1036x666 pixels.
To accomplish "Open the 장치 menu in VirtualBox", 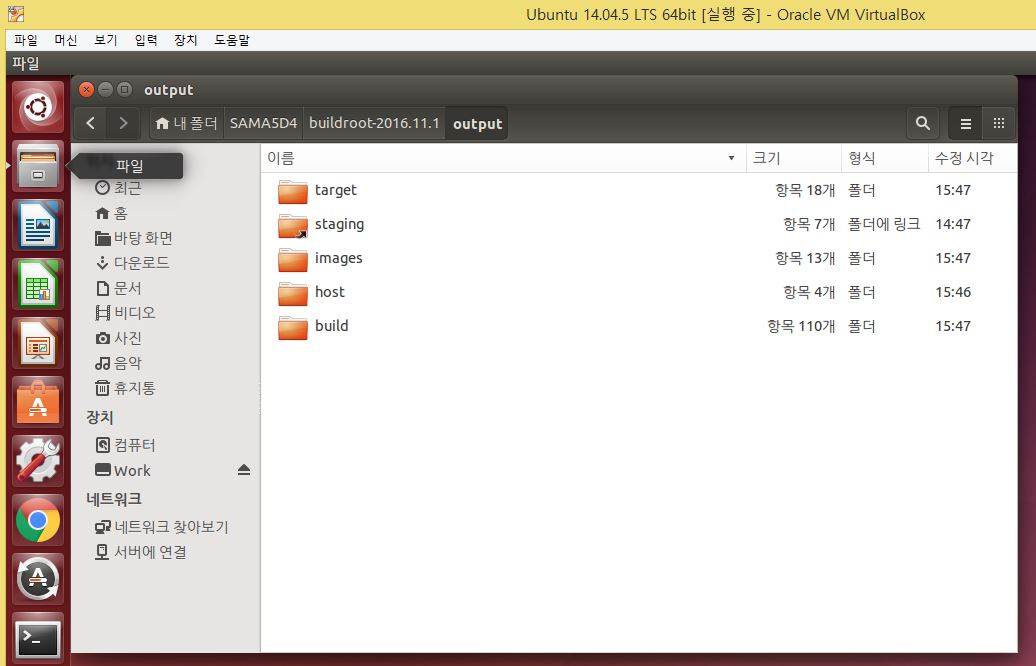I will pyautogui.click(x=185, y=40).
